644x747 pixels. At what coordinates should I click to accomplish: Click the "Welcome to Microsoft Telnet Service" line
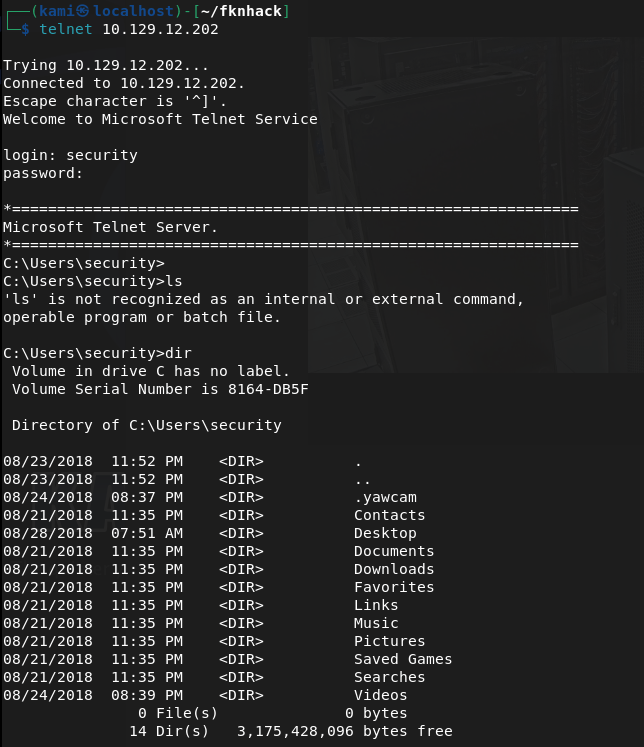tap(160, 119)
